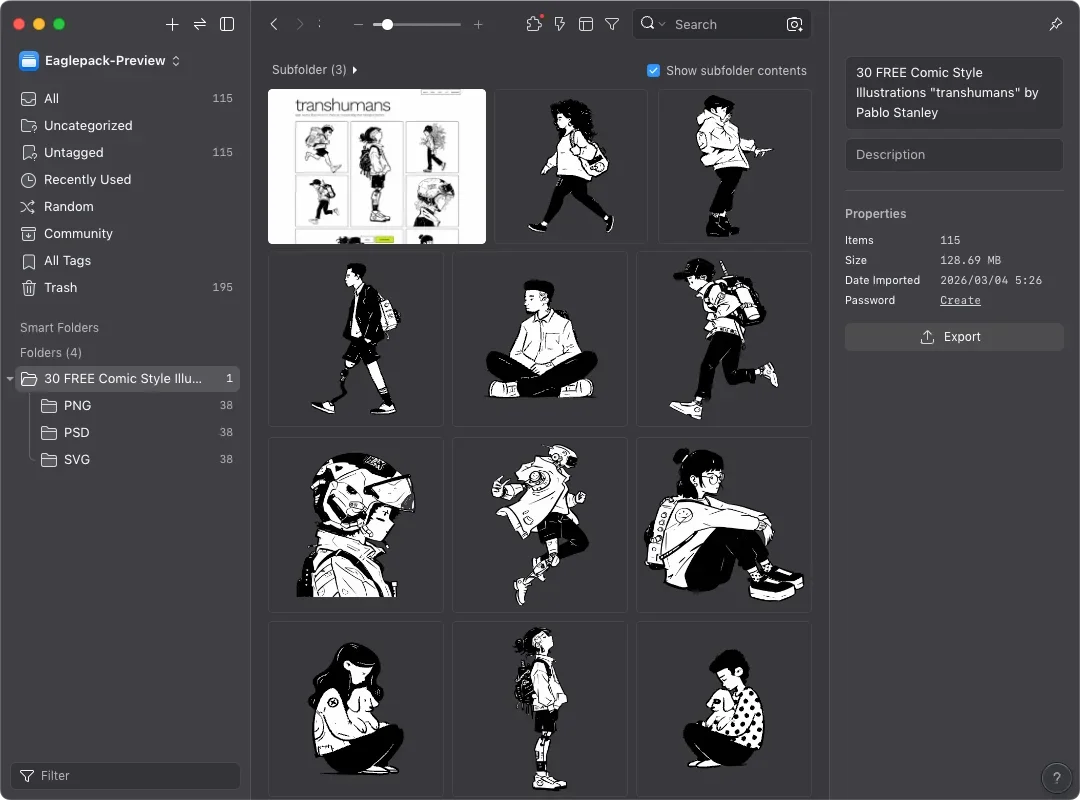Select the transhumans preview thumbnail

377,166
